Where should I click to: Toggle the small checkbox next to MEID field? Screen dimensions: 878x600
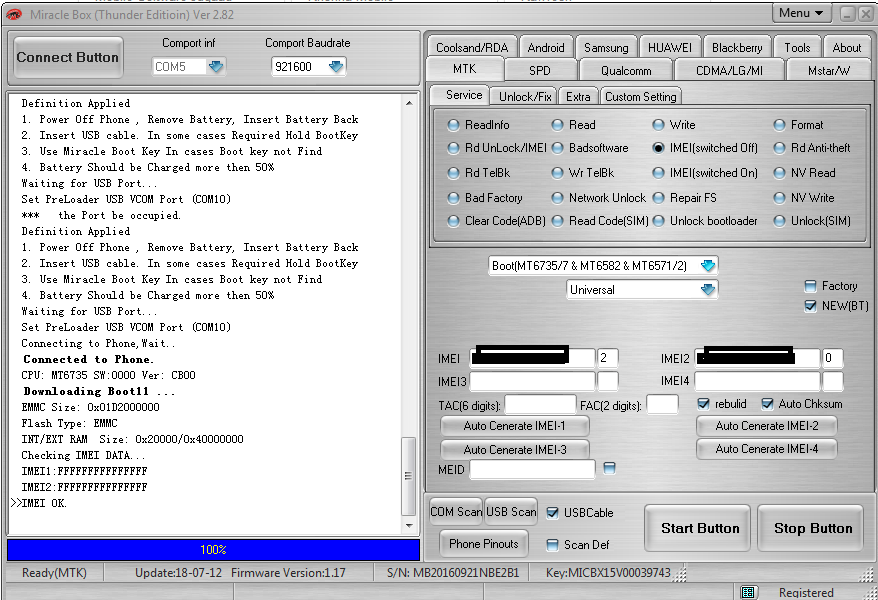click(609, 468)
